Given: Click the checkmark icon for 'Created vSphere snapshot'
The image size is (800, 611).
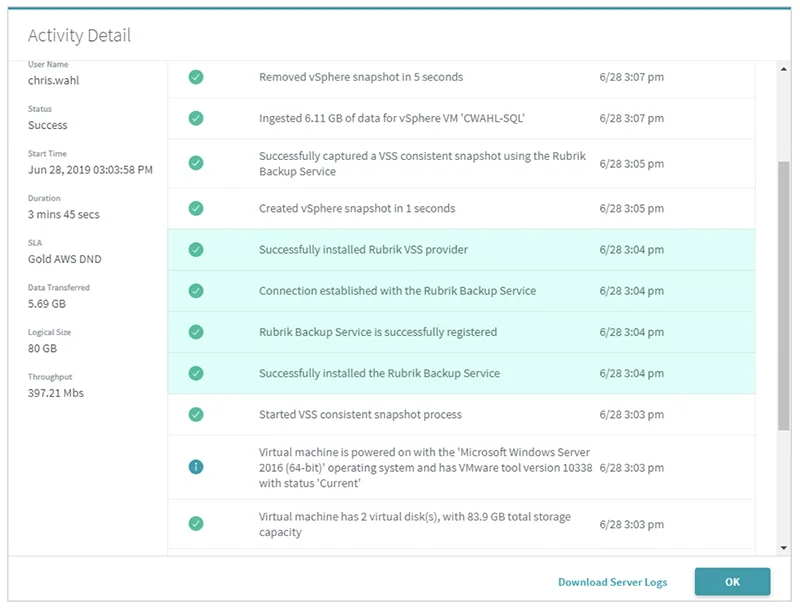Looking at the screenshot, I should pos(196,209).
